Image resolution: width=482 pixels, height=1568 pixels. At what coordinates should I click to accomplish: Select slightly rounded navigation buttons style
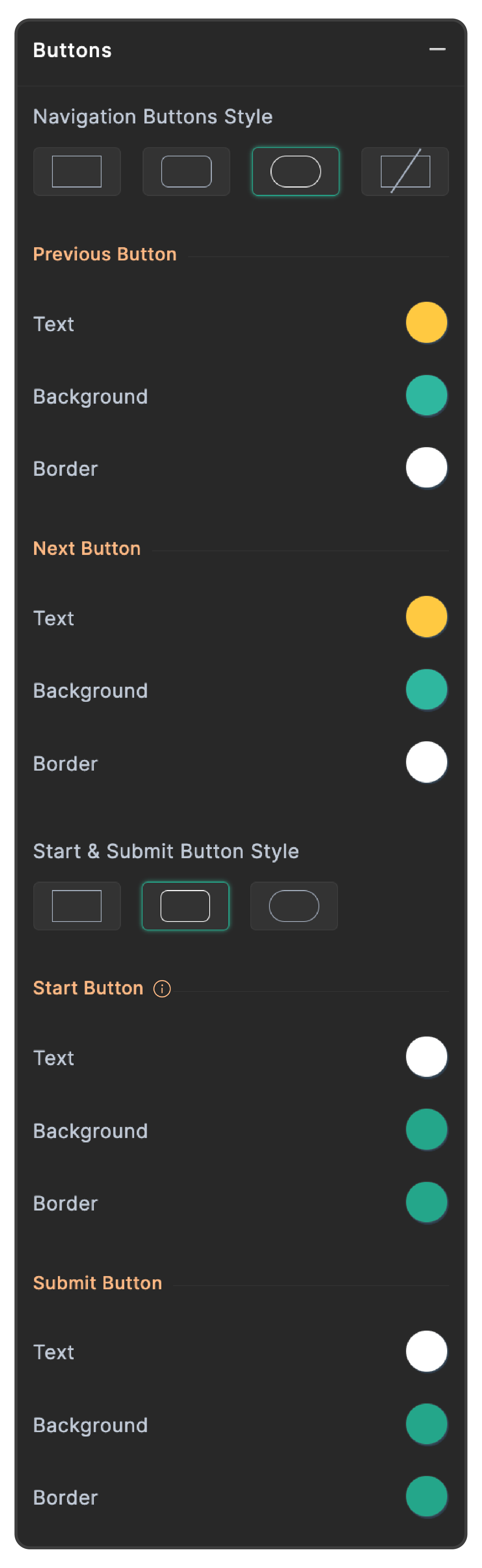[187, 171]
